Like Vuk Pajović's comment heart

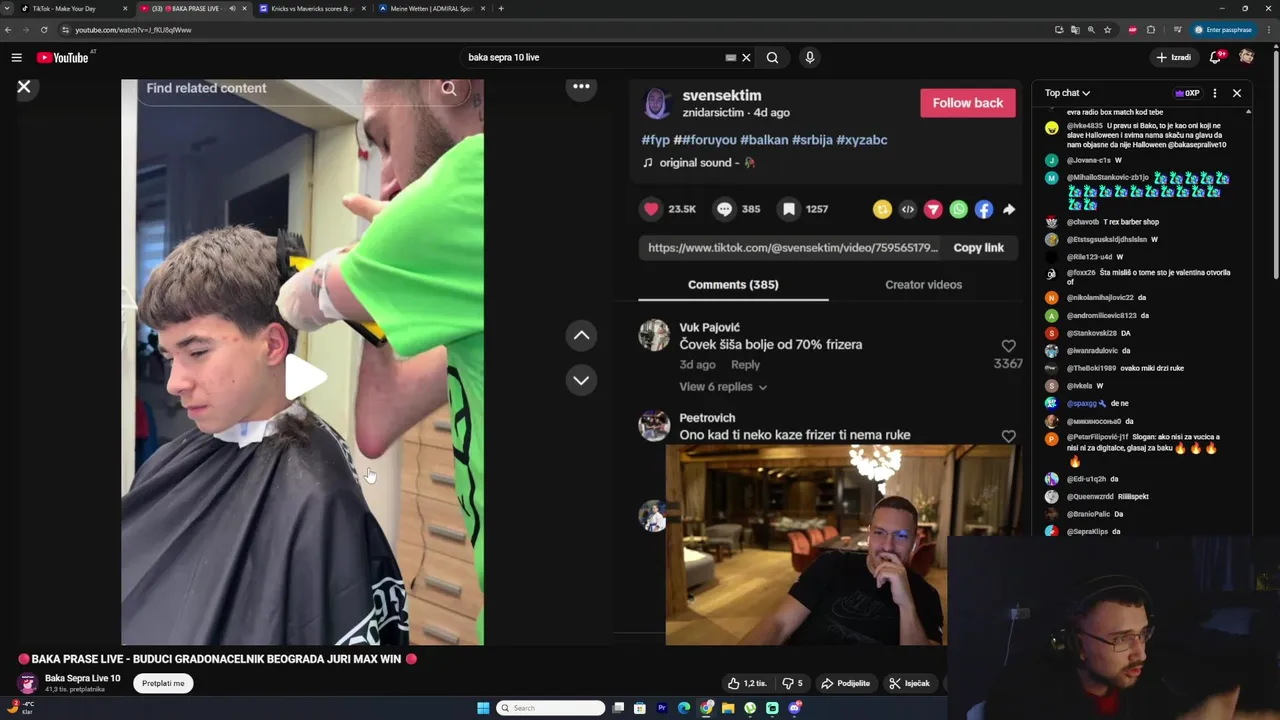tap(1008, 346)
